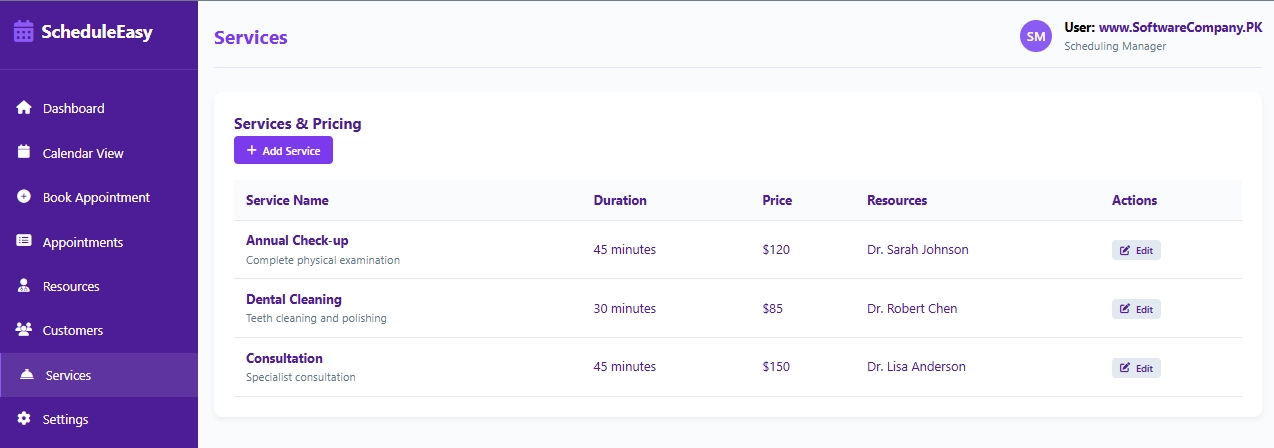
Task: Click the Services bell icon in sidebar
Action: tap(27, 375)
